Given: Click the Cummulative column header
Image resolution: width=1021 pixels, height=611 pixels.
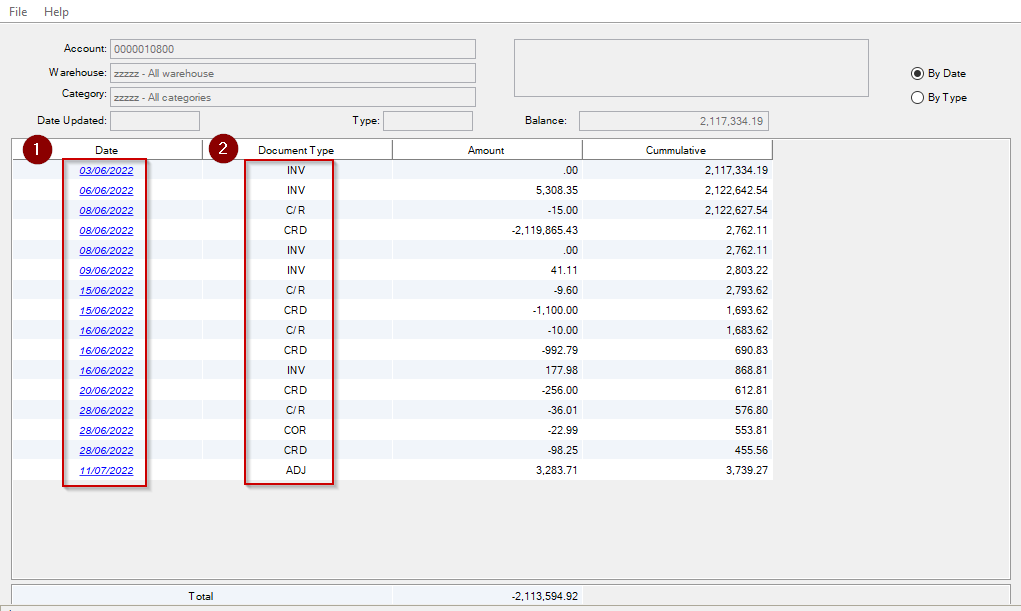Looking at the screenshot, I should (x=676, y=150).
